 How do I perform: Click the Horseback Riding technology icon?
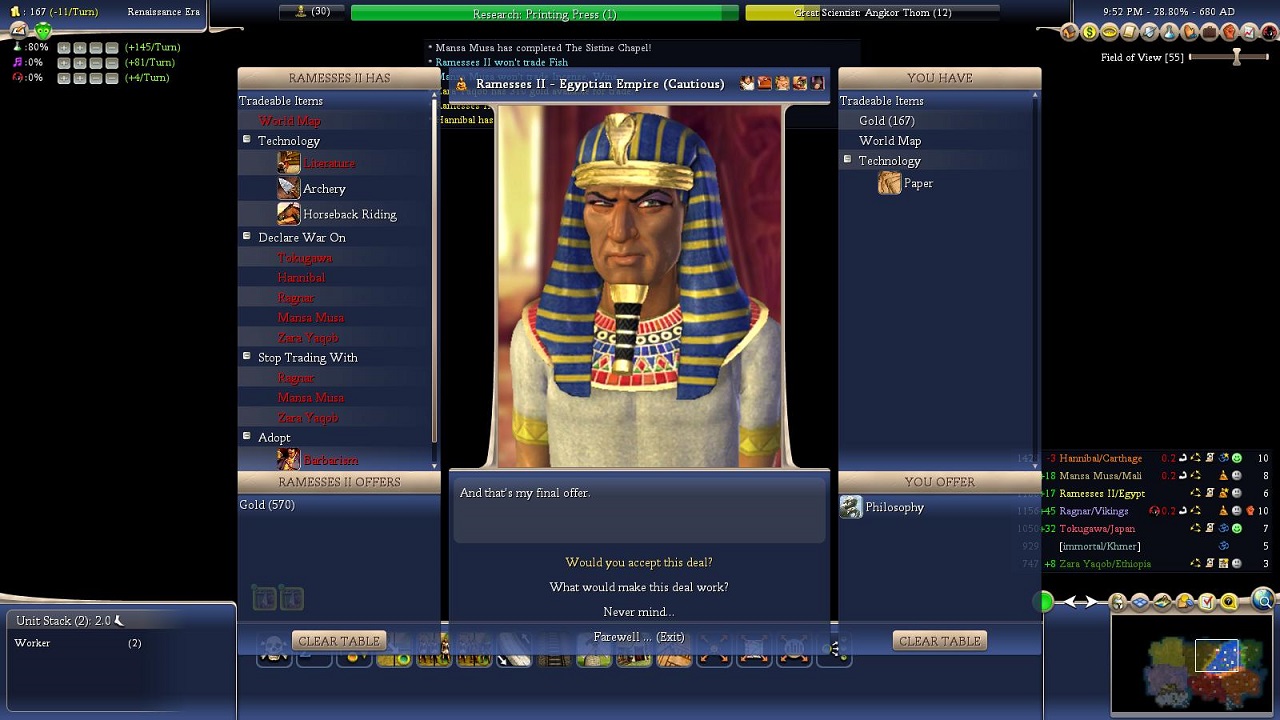(x=289, y=214)
